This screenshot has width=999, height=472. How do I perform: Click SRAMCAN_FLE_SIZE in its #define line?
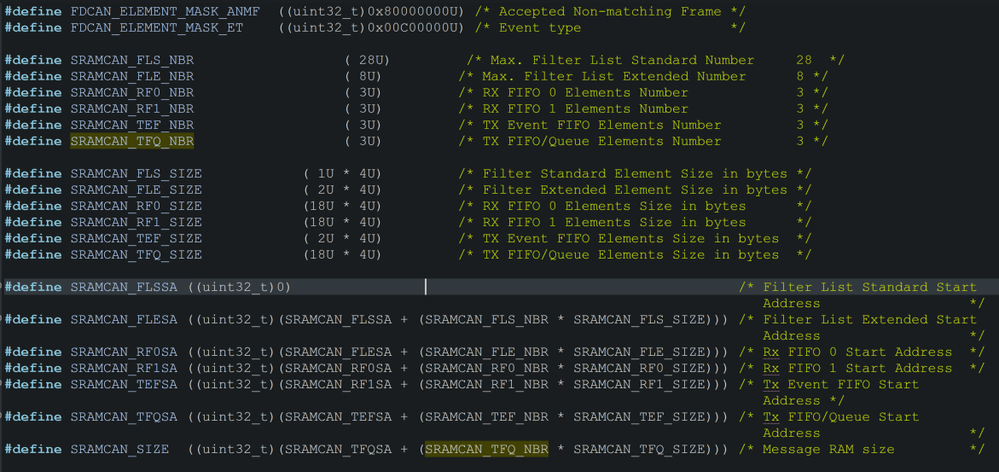click(136, 190)
